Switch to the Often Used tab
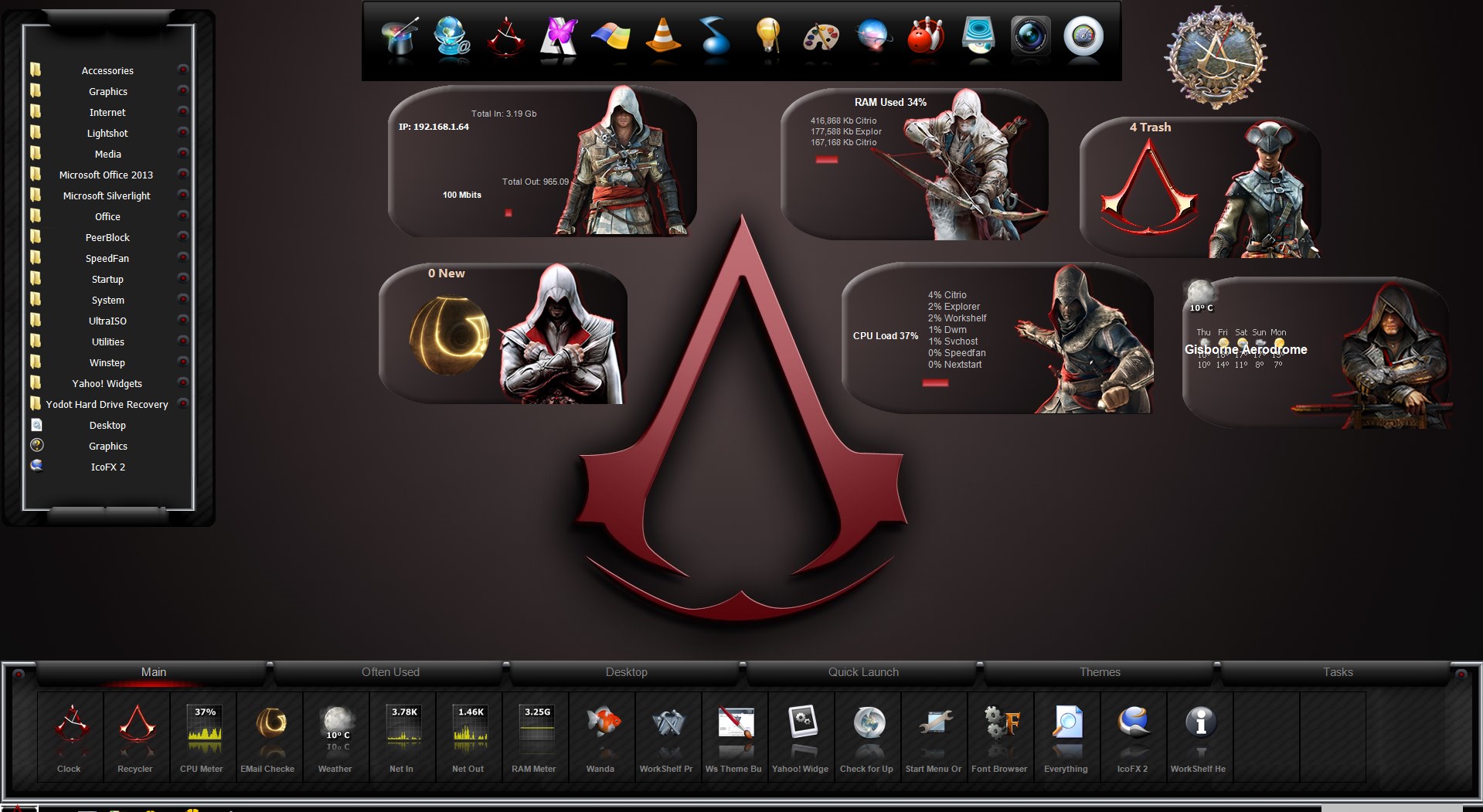Screen dimensions: 1483x812 coord(390,672)
